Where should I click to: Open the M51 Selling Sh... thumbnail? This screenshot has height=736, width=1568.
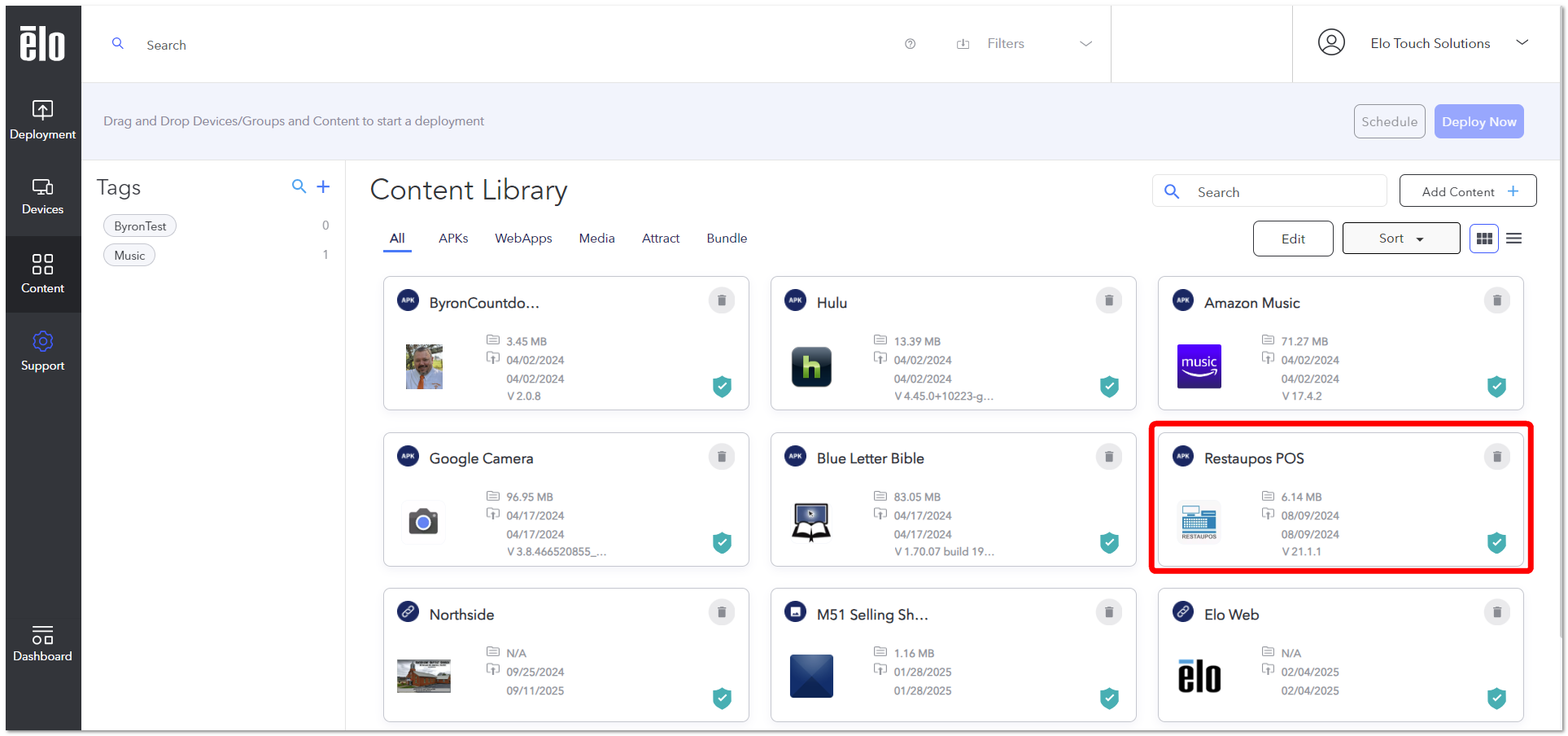[x=811, y=676]
